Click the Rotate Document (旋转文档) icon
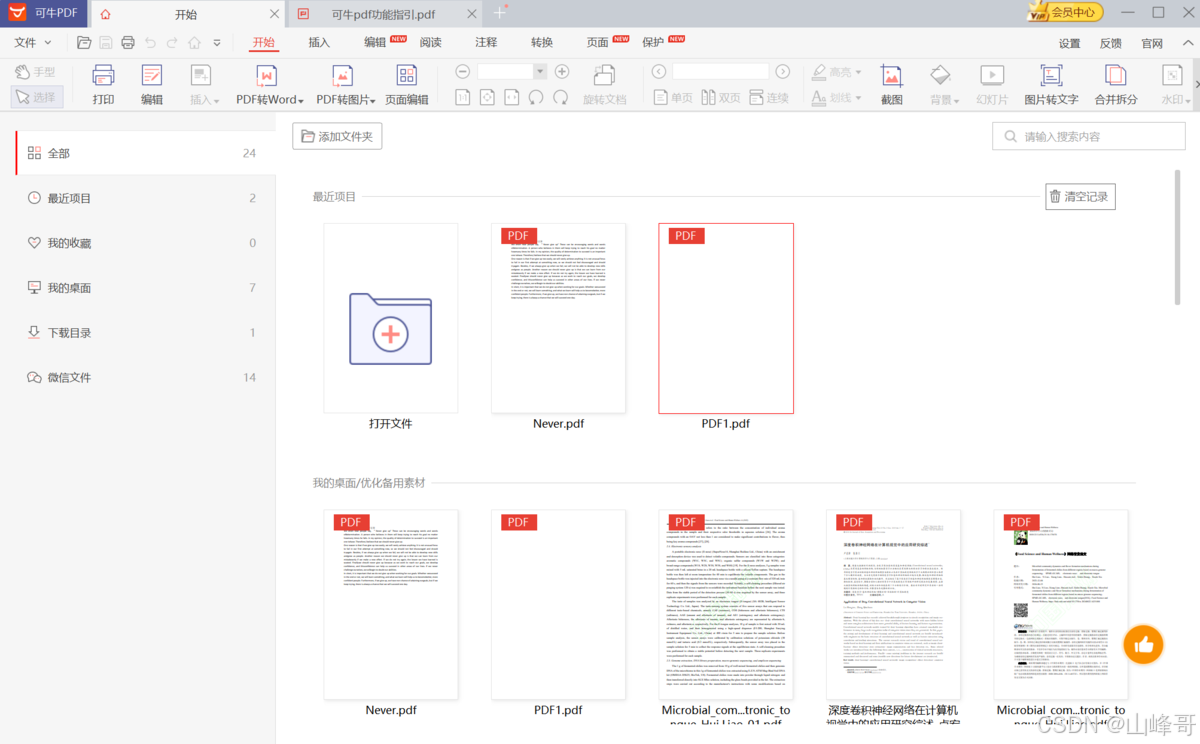The image size is (1200, 744). pyautogui.click(x=604, y=85)
